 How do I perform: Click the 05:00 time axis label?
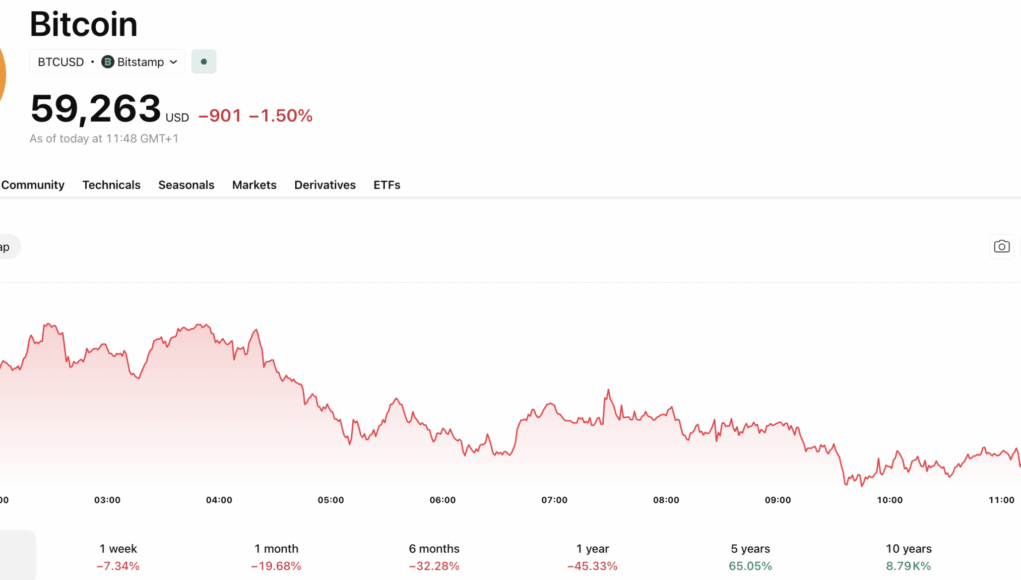pyautogui.click(x=331, y=500)
